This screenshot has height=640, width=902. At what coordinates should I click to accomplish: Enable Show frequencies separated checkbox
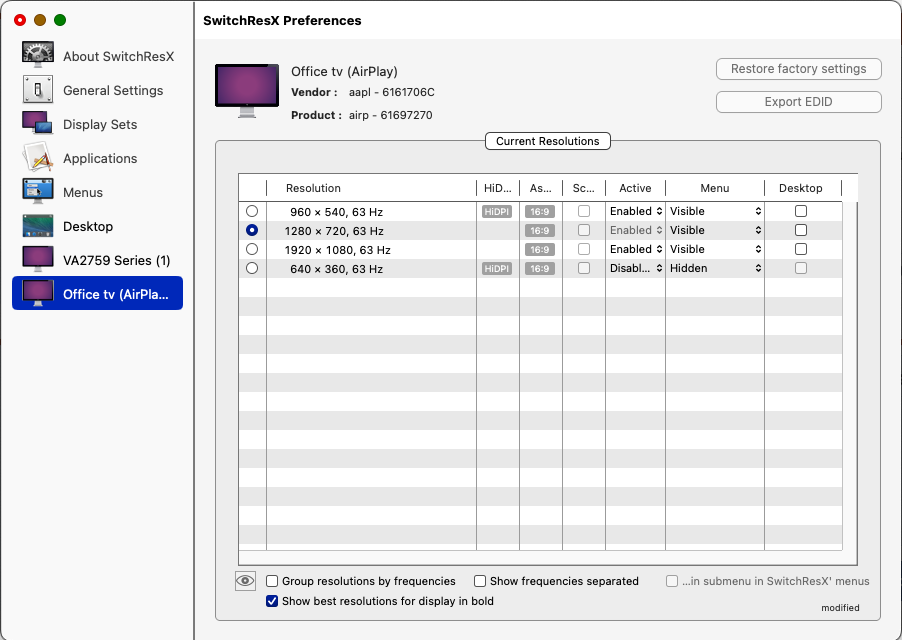coord(480,581)
